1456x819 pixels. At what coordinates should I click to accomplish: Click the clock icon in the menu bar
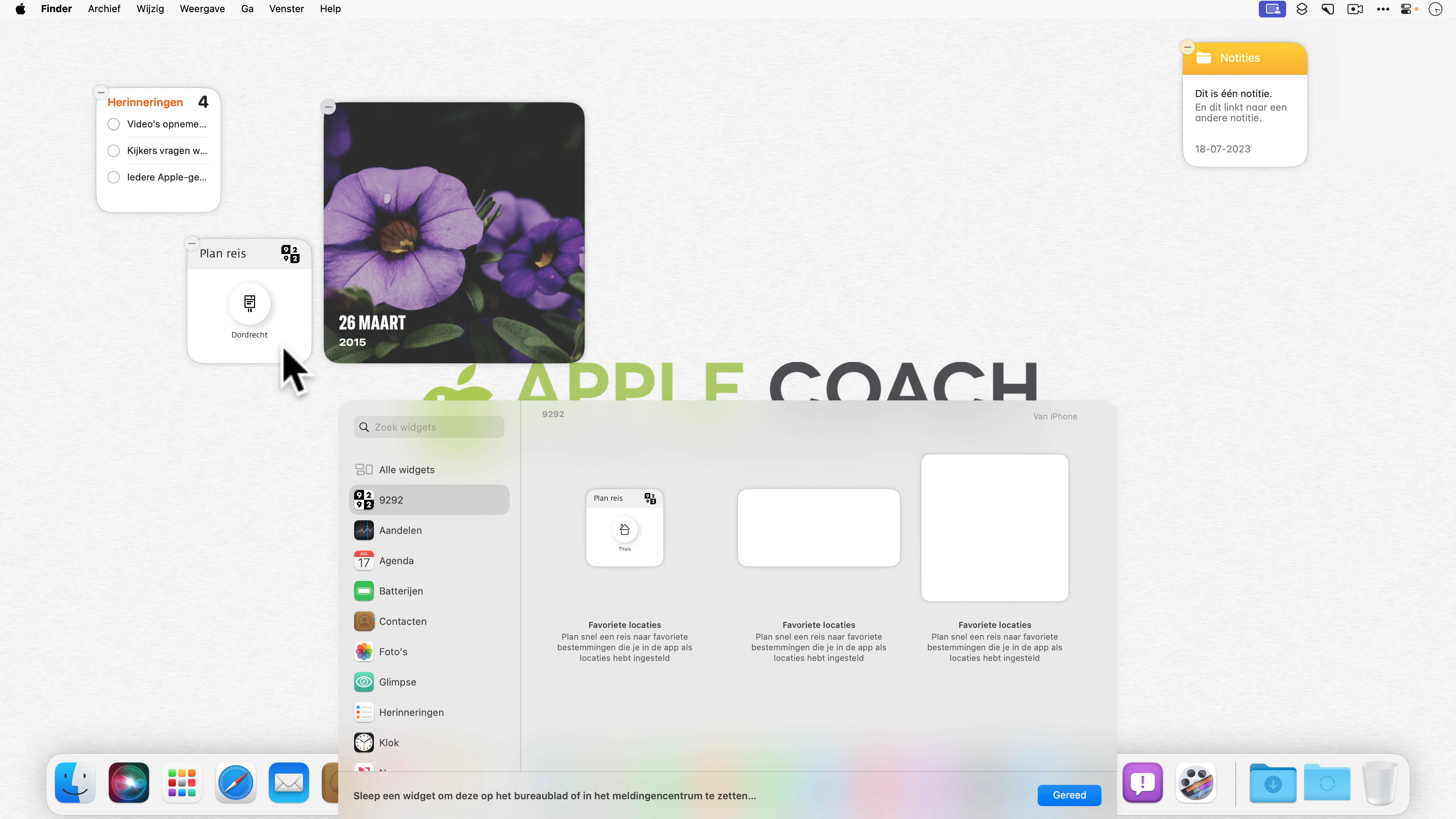[1436, 9]
